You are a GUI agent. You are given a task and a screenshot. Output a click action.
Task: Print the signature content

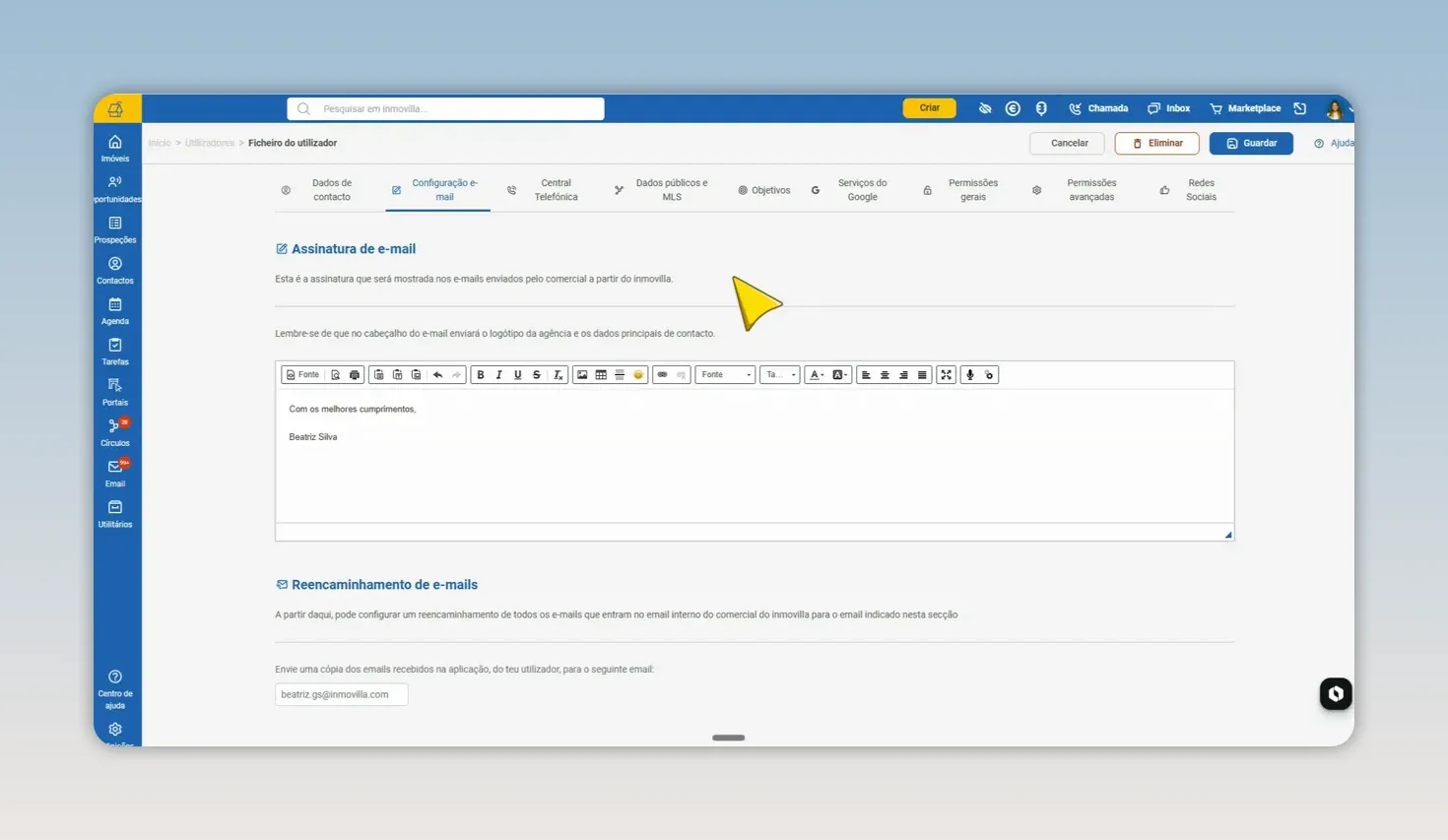point(355,375)
